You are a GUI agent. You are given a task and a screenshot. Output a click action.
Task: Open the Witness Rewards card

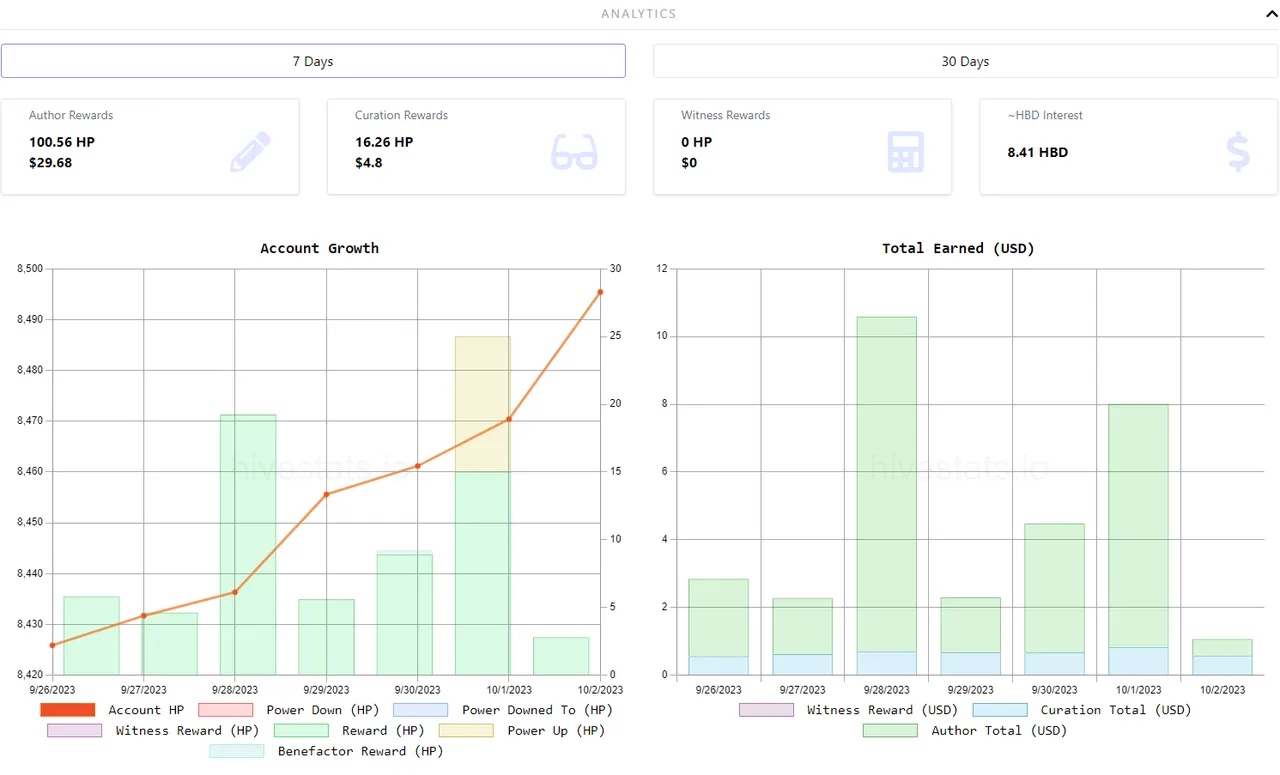pos(802,147)
